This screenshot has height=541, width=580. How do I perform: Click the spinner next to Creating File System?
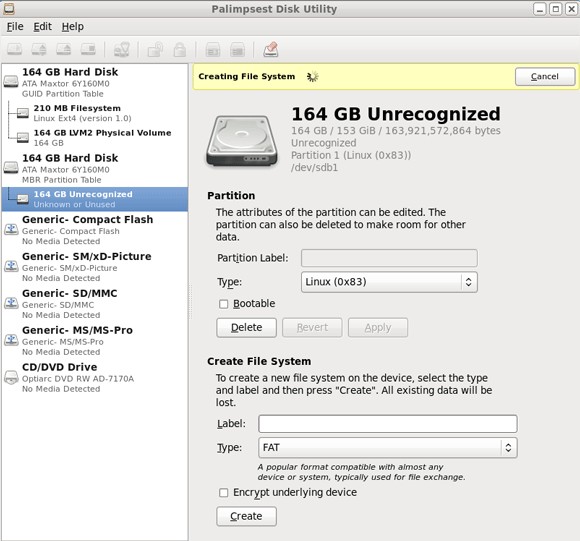(x=313, y=77)
